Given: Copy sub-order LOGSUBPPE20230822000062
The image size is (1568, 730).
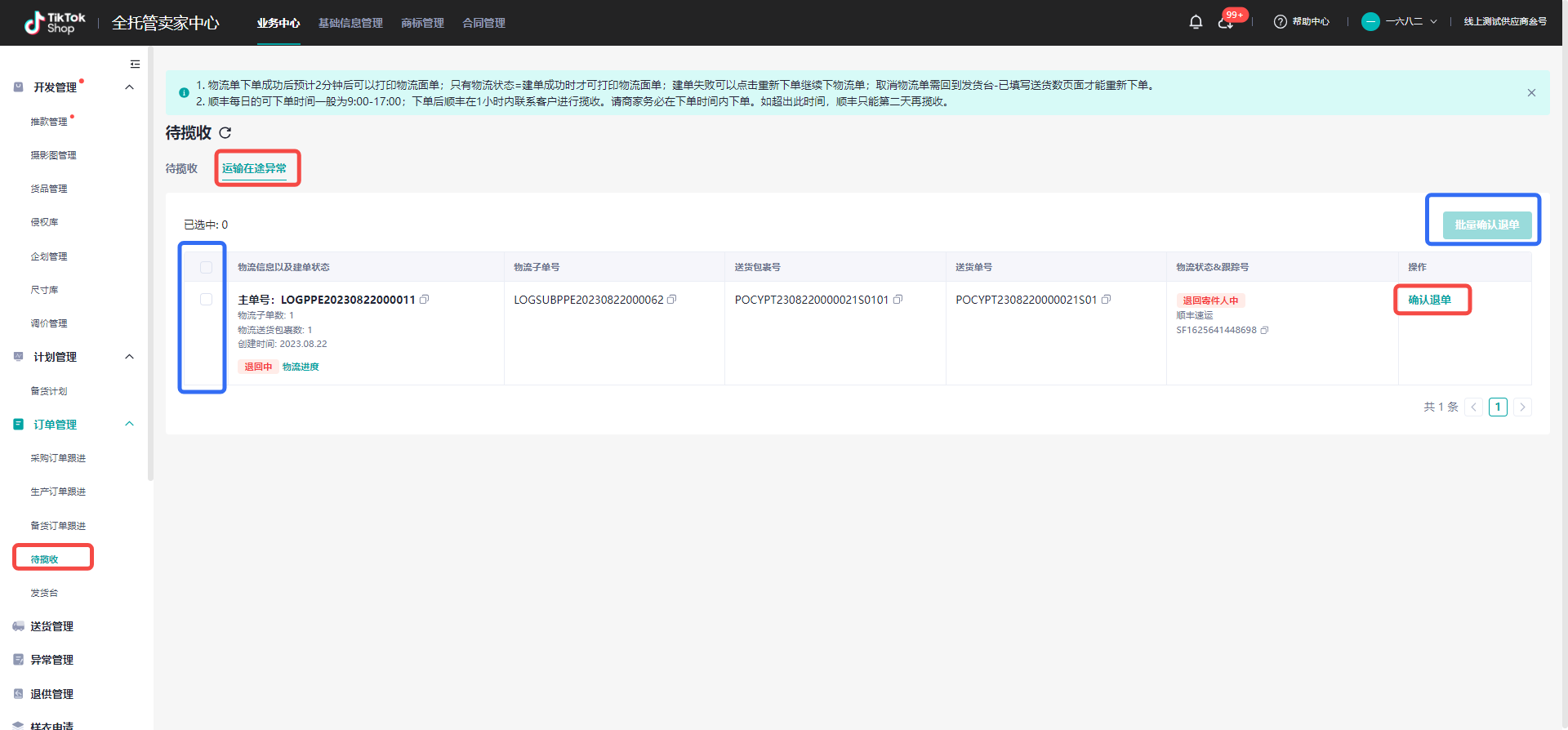Looking at the screenshot, I should [671, 300].
